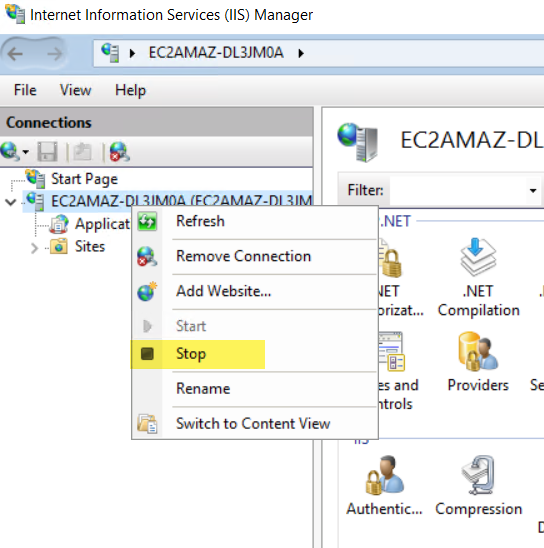The height and width of the screenshot is (548, 544).
Task: Open the Authentication feature icon
Action: pos(384,486)
